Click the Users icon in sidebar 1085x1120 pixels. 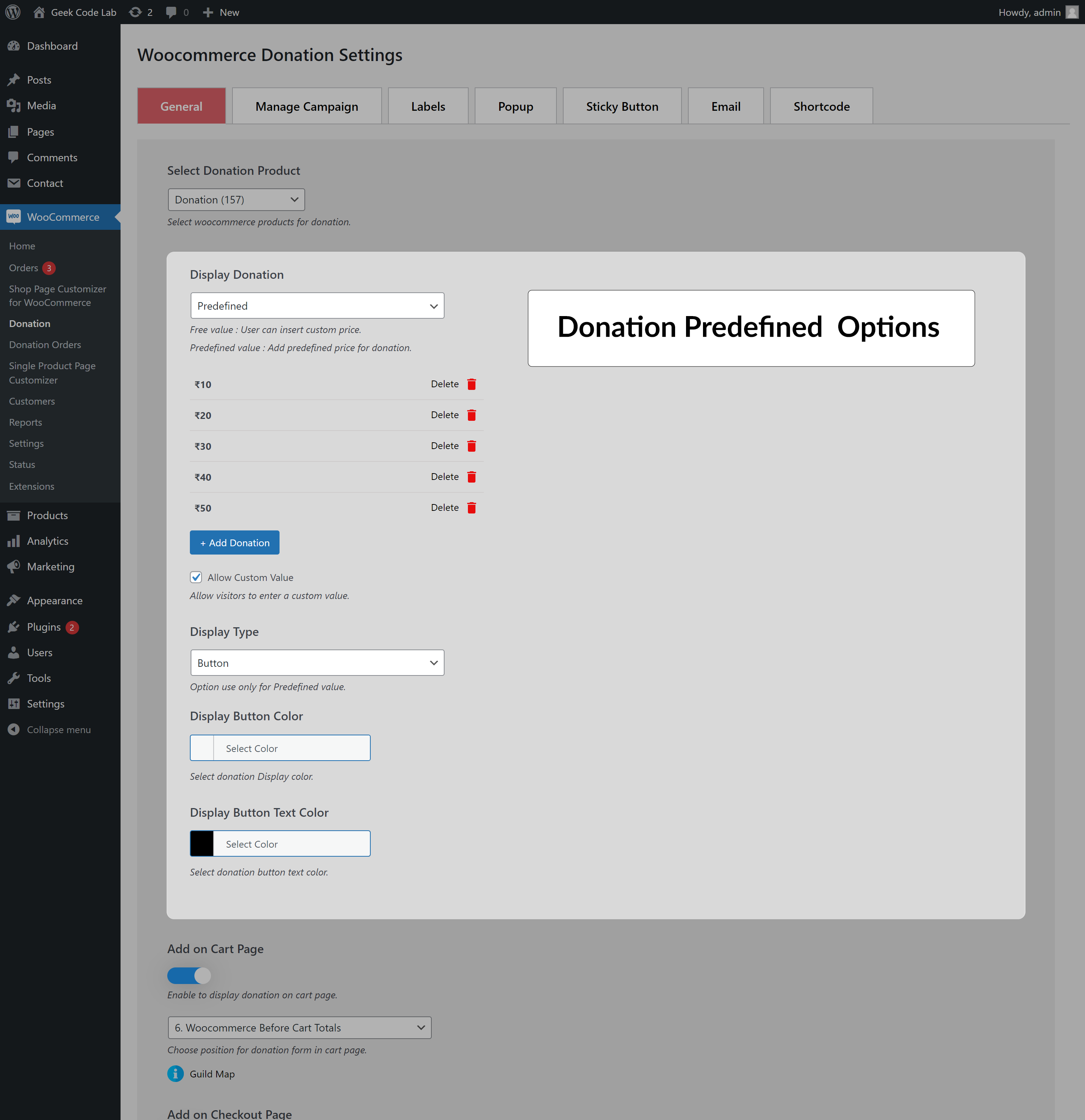click(x=14, y=652)
